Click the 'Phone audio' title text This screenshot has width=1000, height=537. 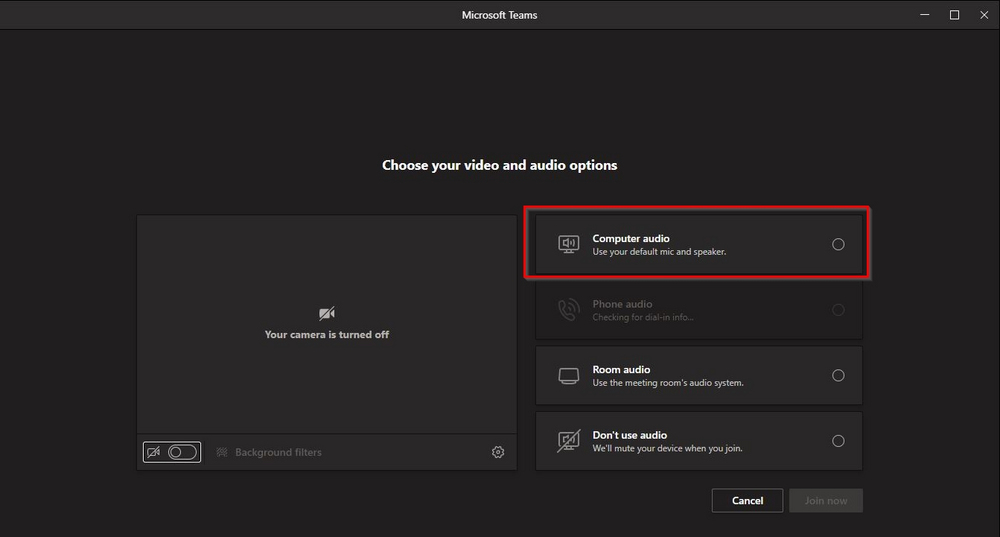coord(622,304)
